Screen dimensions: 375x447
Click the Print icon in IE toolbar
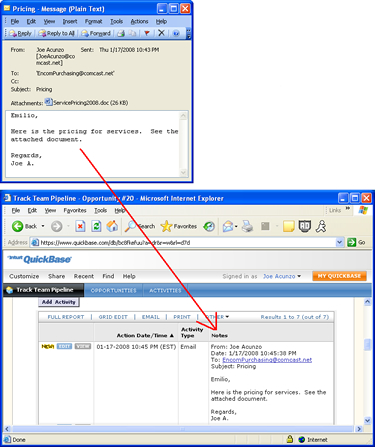pyautogui.click(x=247, y=227)
